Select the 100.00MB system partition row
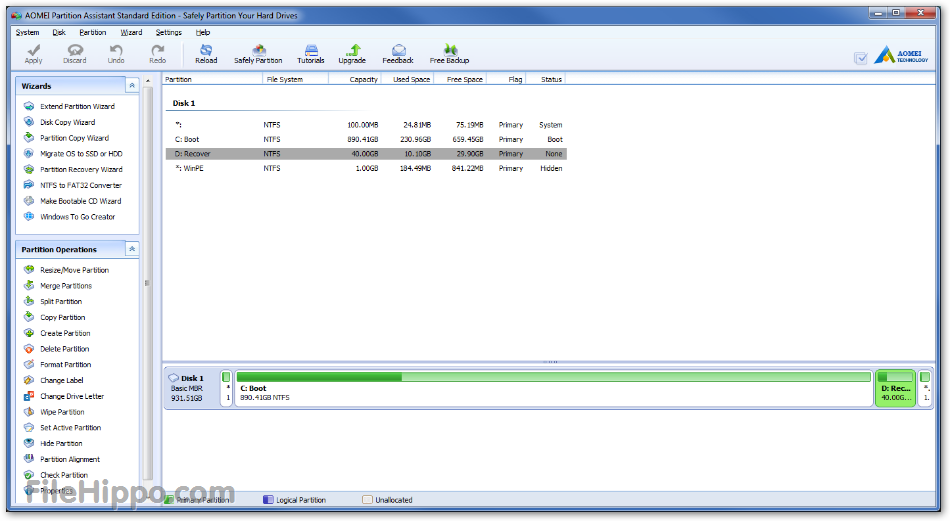This screenshot has width=950, height=521. 366,125
